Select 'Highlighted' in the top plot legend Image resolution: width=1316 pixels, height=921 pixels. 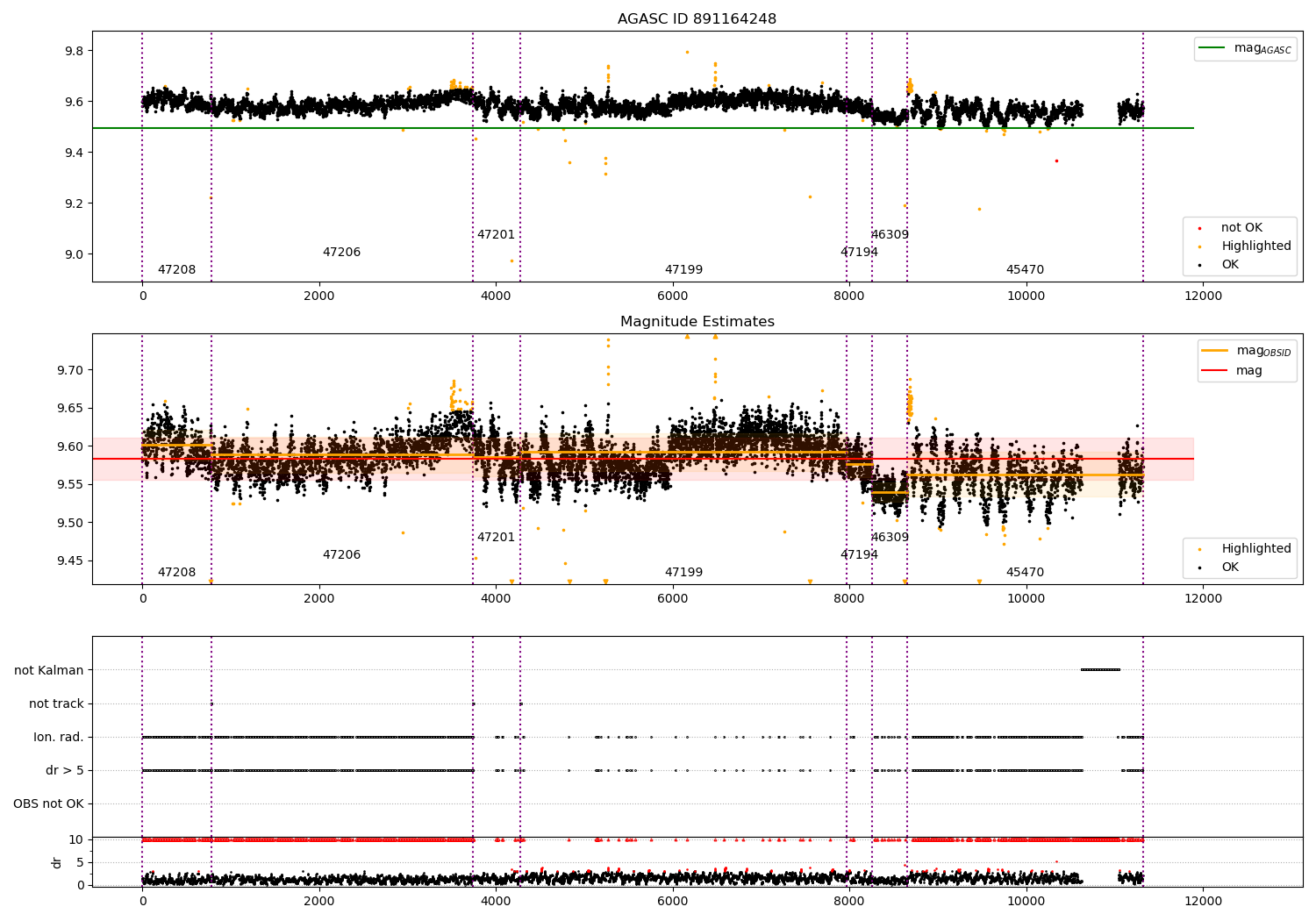(x=1256, y=246)
